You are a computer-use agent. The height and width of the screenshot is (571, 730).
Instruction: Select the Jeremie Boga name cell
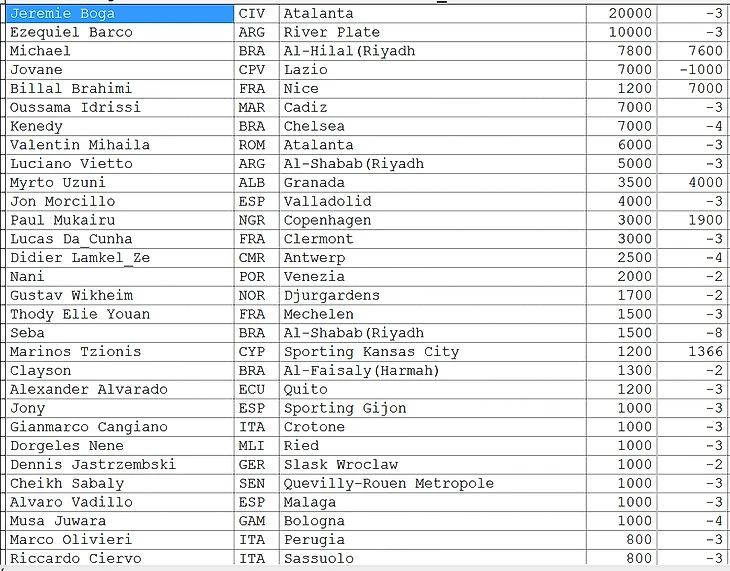point(120,14)
